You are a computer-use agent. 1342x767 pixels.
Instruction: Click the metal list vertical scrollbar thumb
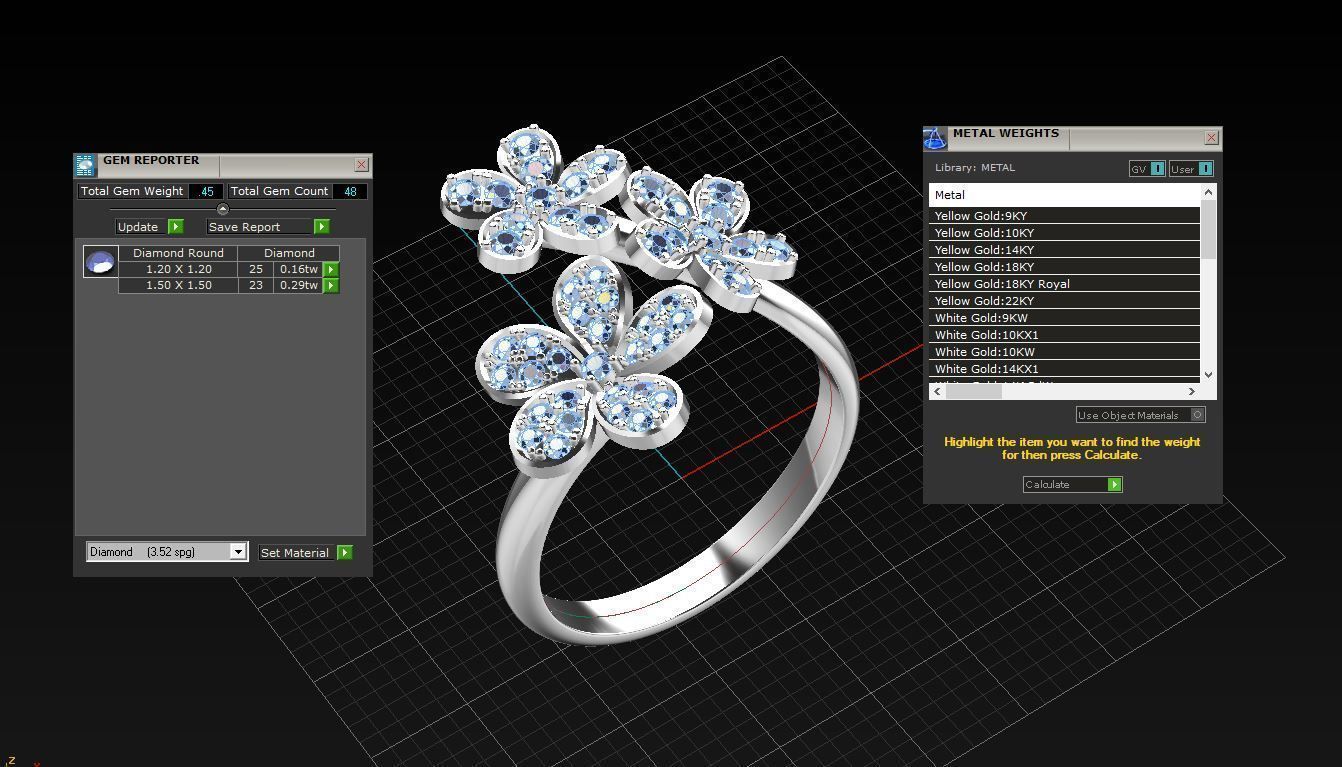(x=1208, y=228)
